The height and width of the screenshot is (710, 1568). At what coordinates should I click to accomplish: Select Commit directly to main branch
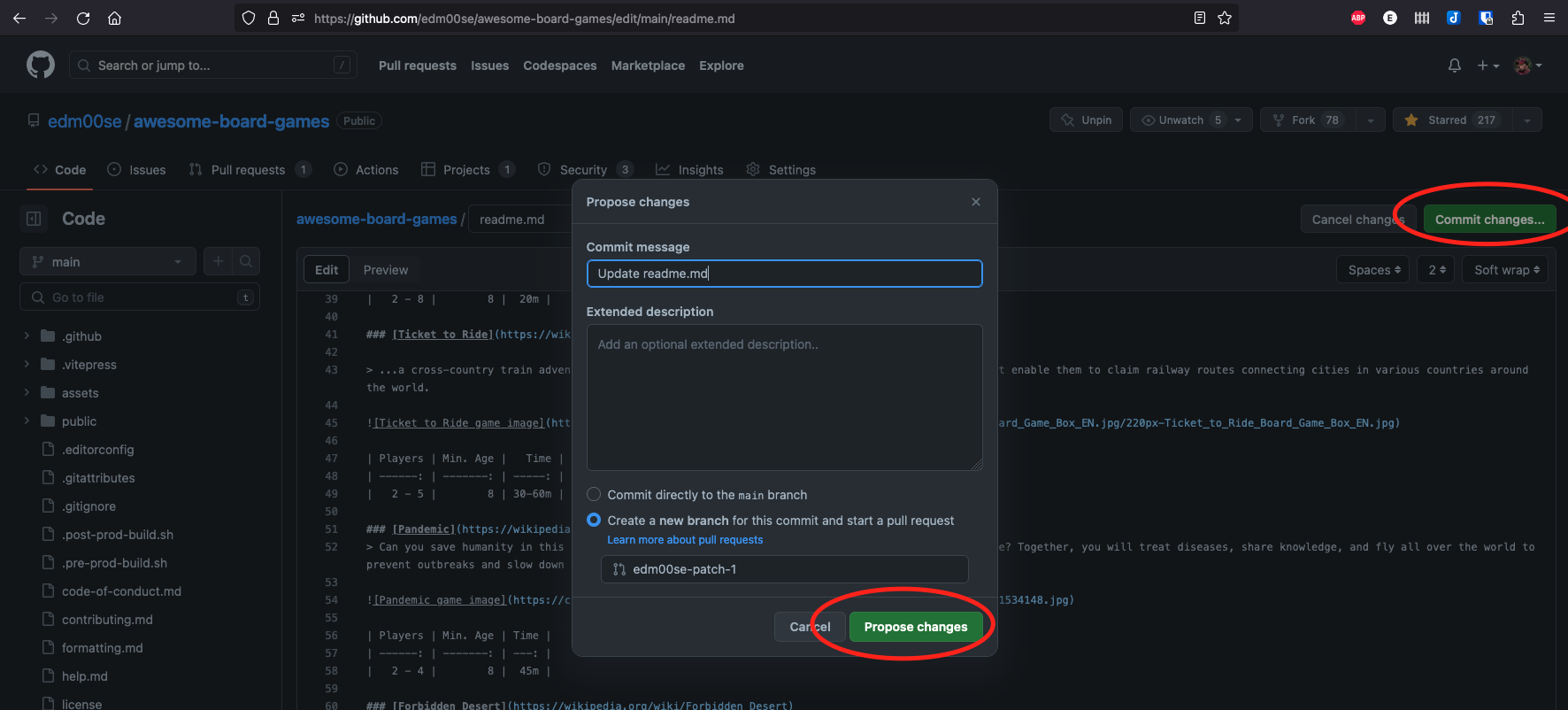point(594,495)
